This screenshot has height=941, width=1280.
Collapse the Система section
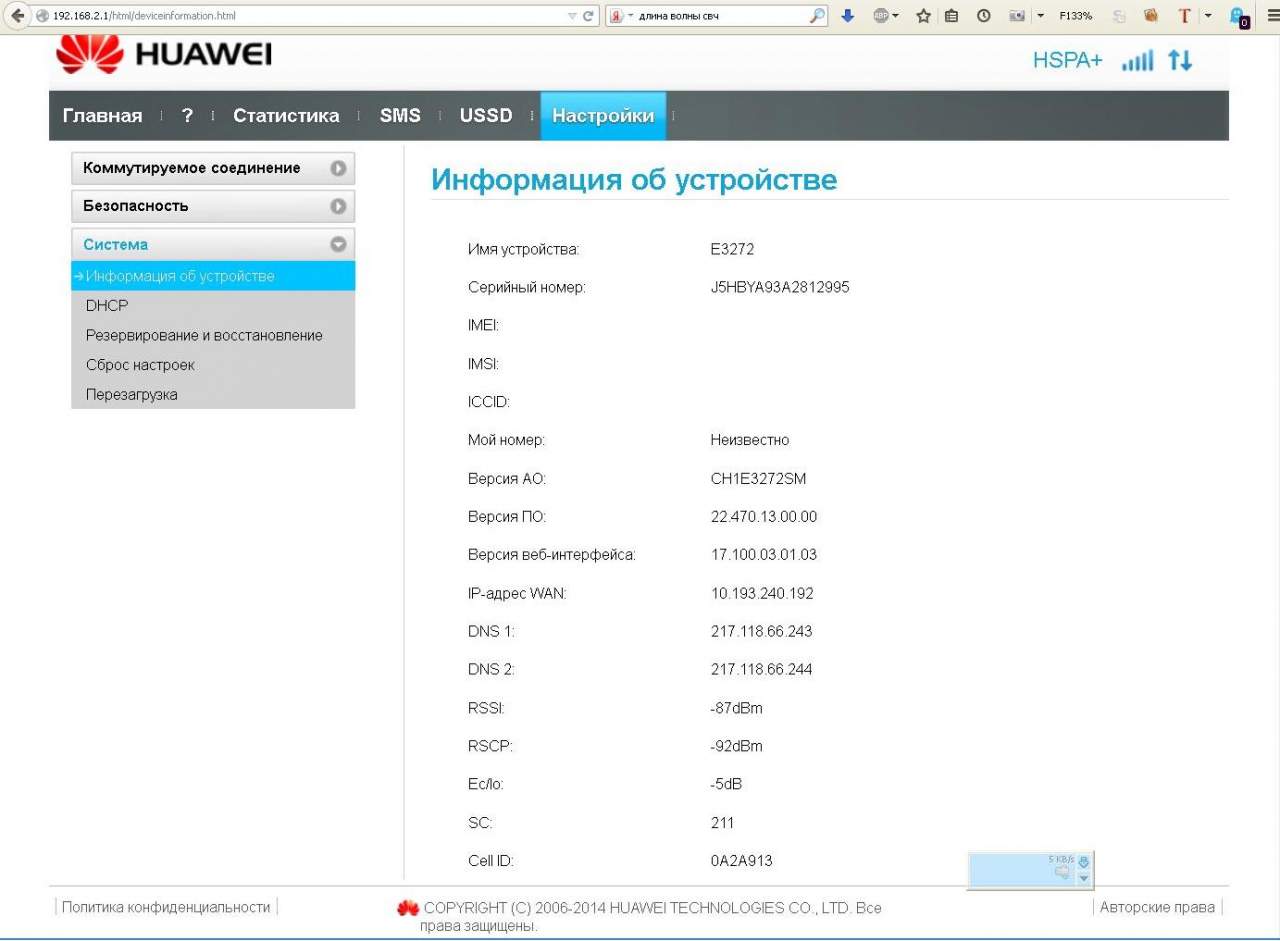pos(213,244)
